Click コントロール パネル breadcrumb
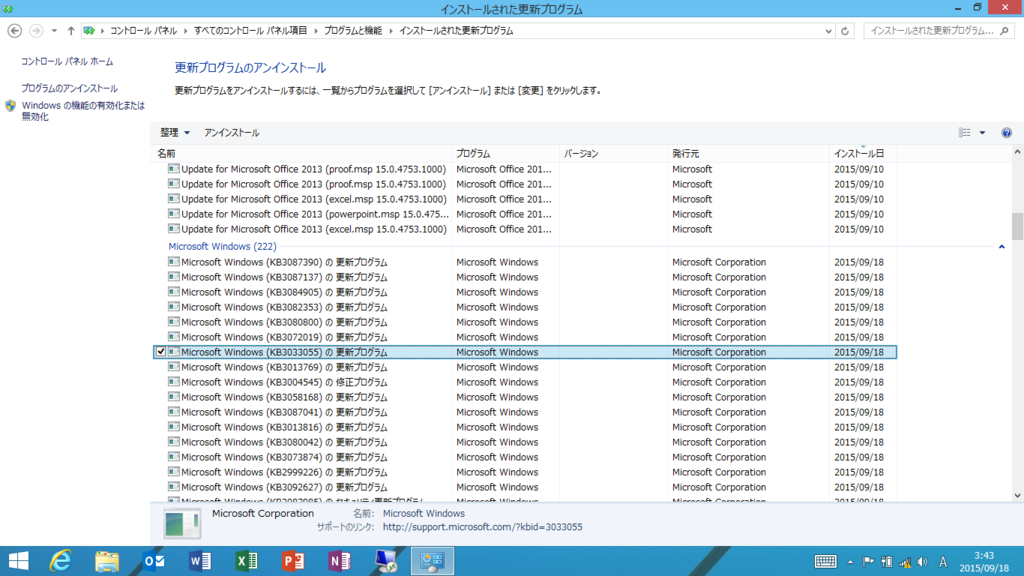 143,31
